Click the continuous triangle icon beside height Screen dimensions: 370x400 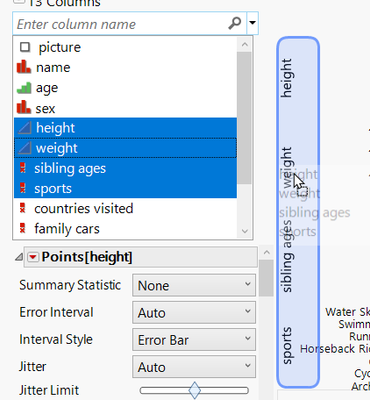[24, 128]
